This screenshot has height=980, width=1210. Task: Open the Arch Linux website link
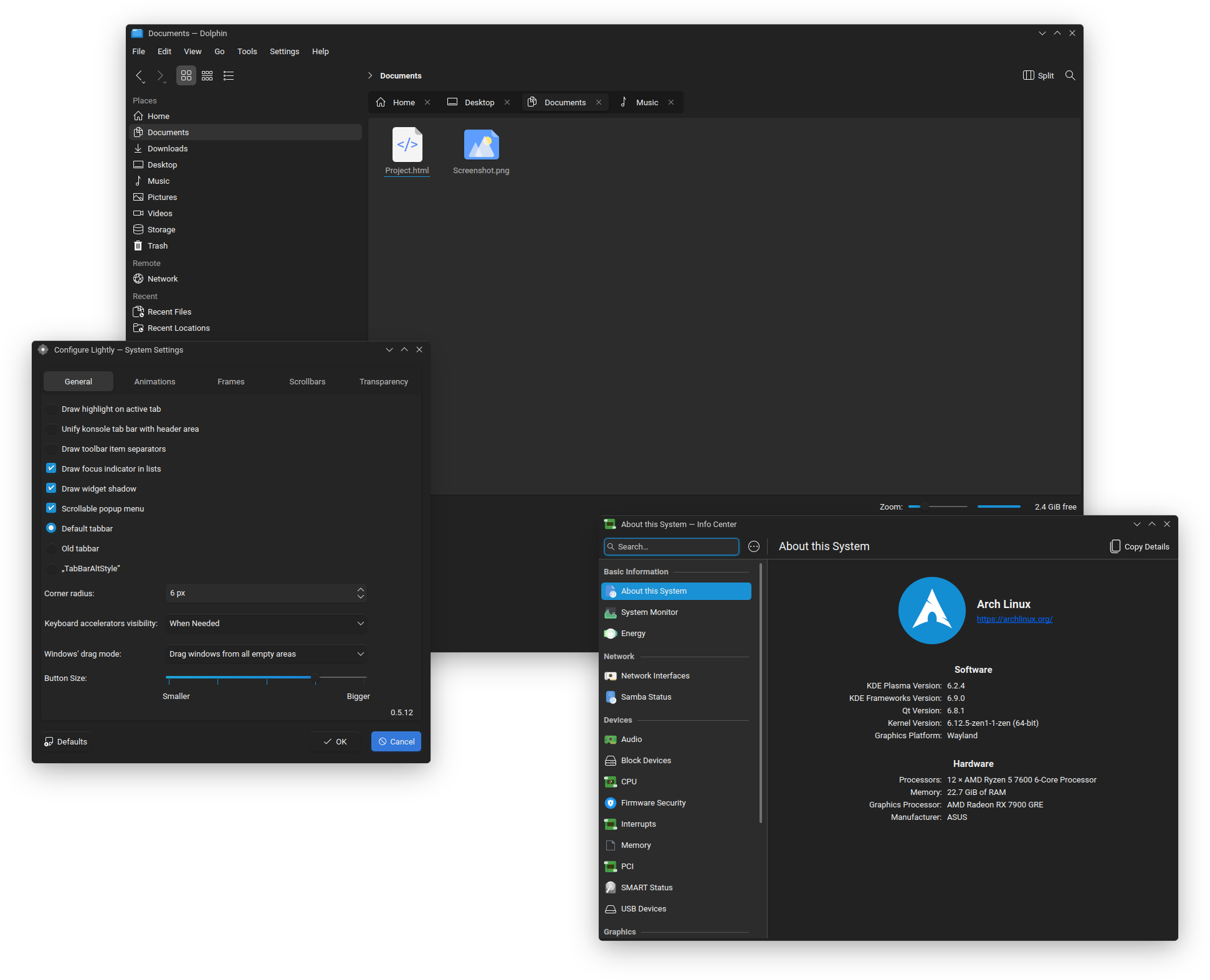click(x=1014, y=619)
